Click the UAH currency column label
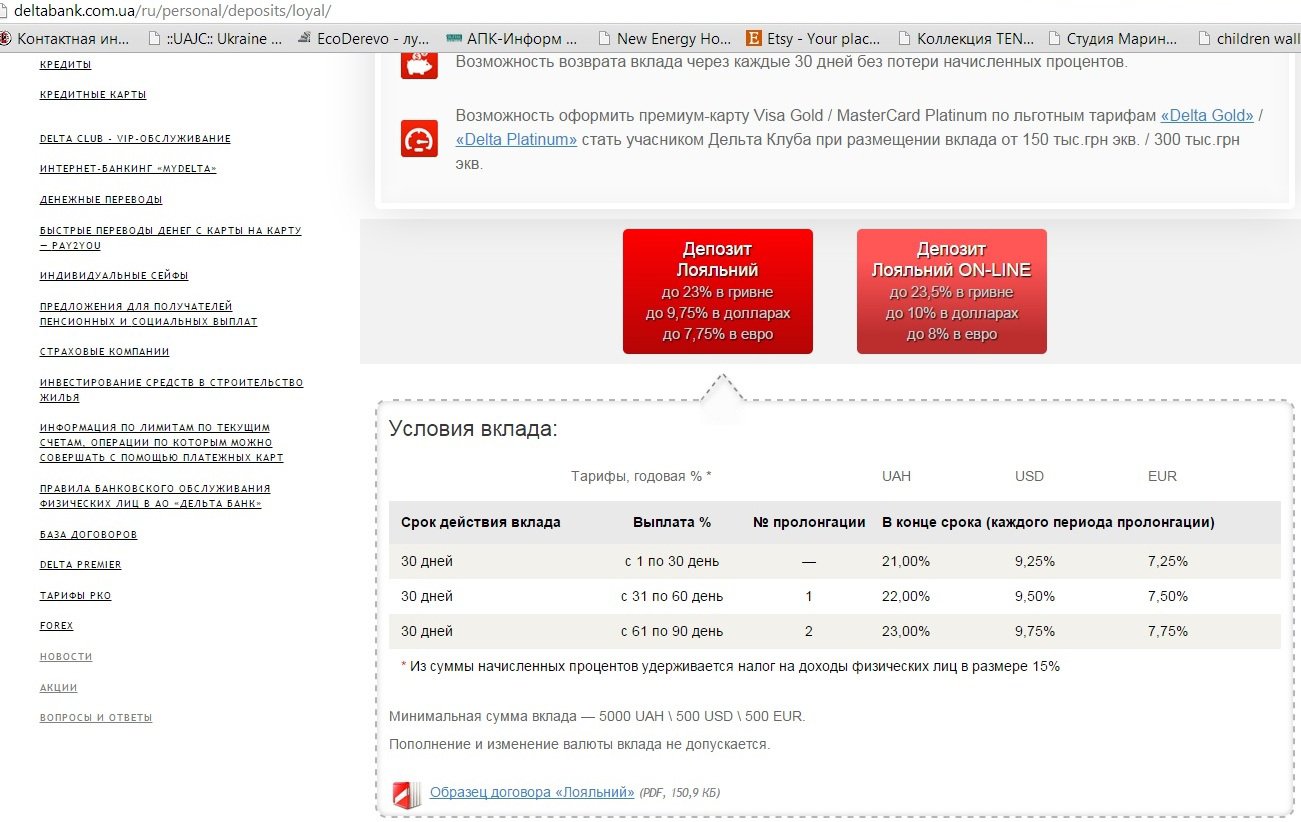 point(896,476)
